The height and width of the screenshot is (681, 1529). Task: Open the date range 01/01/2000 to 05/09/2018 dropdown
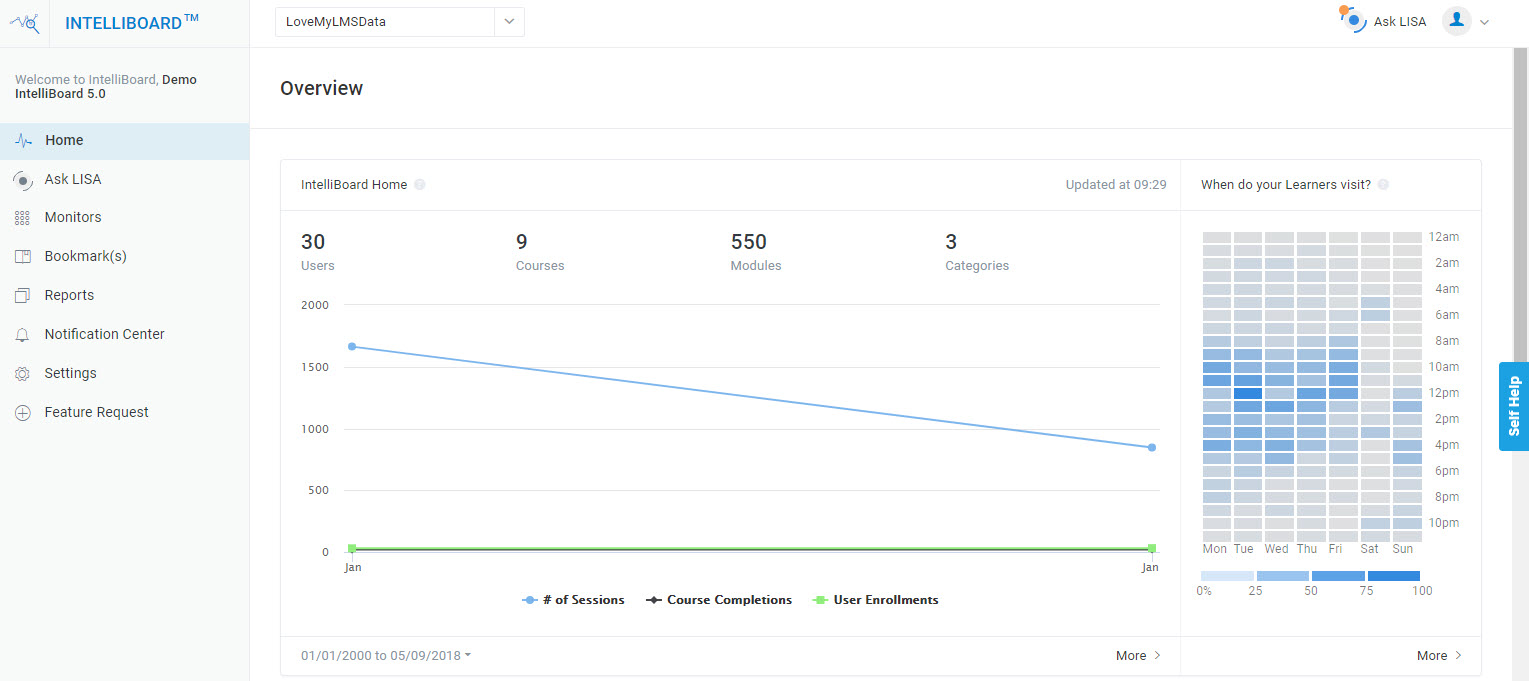click(x=386, y=656)
